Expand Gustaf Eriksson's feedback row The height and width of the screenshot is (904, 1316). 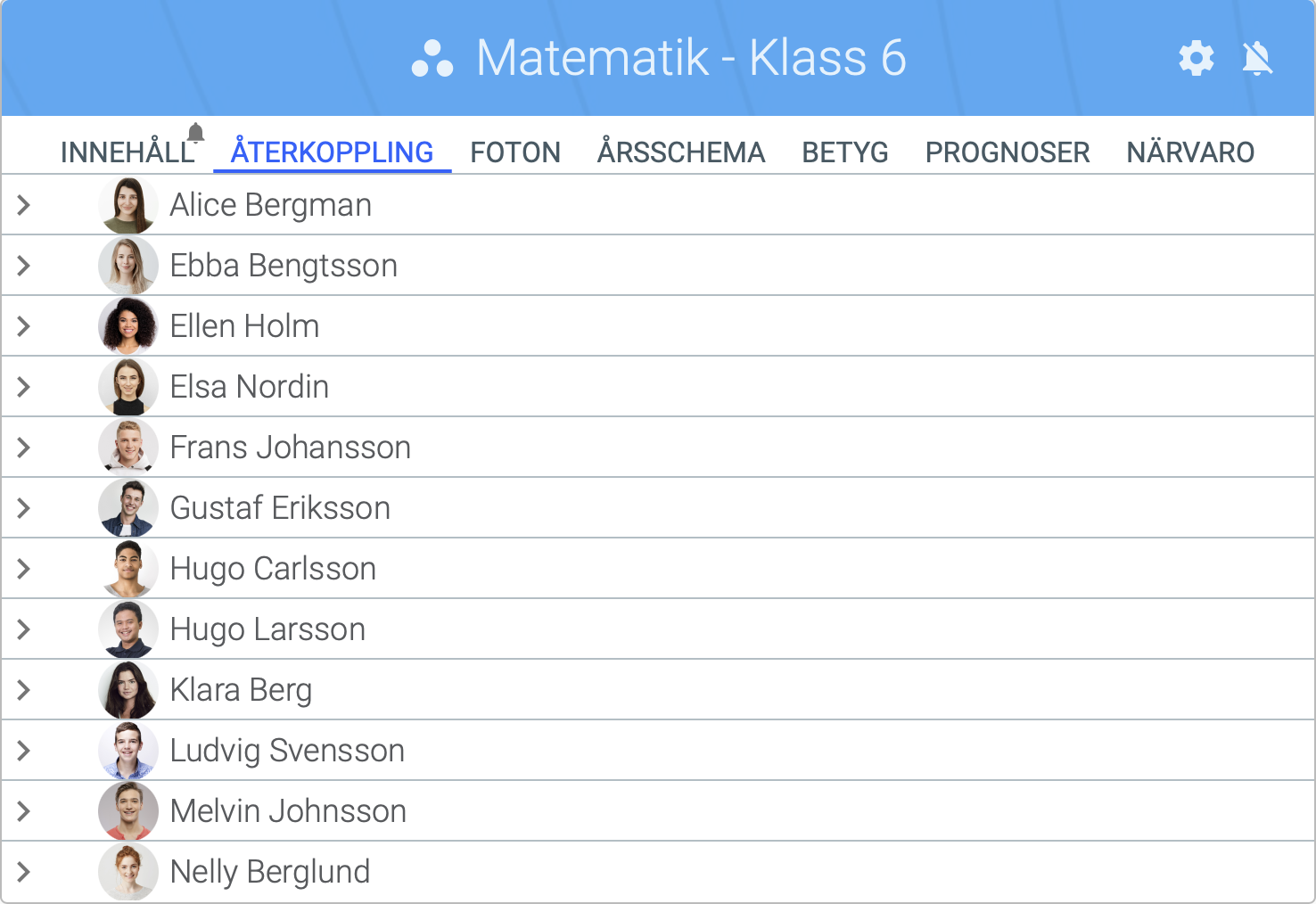click(x=24, y=508)
